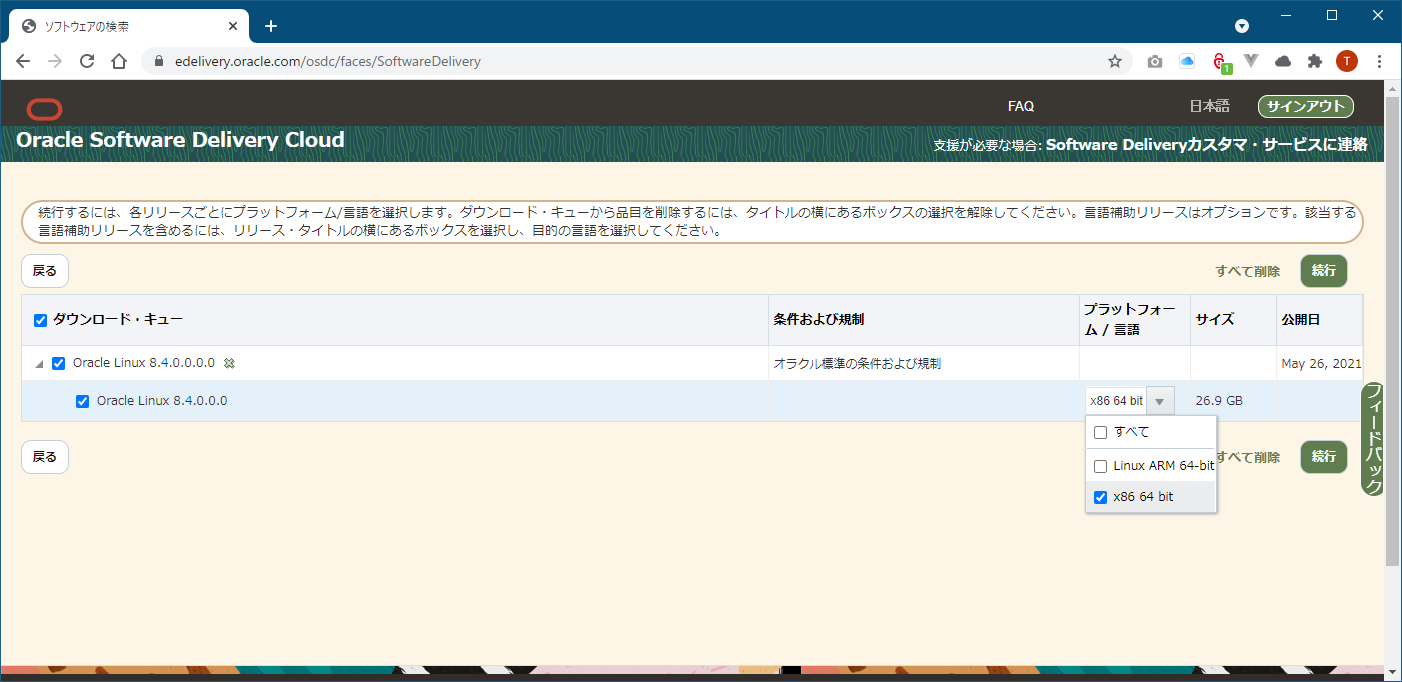
Task: Check the Linux ARM 64-bit option
Action: click(x=1101, y=465)
